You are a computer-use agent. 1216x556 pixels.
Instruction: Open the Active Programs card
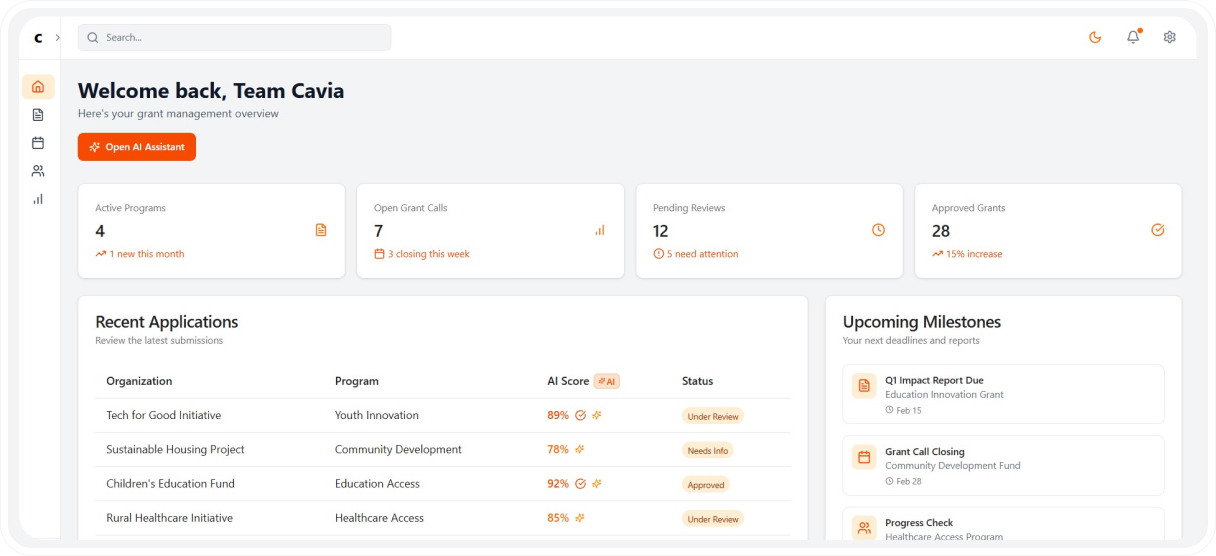(x=211, y=230)
